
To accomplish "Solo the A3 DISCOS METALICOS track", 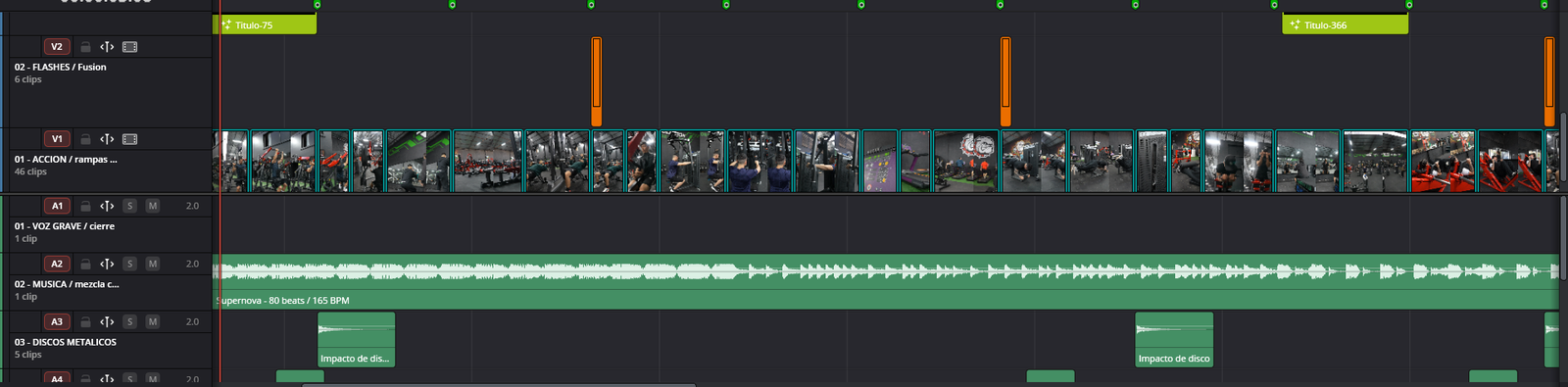I will tap(129, 321).
